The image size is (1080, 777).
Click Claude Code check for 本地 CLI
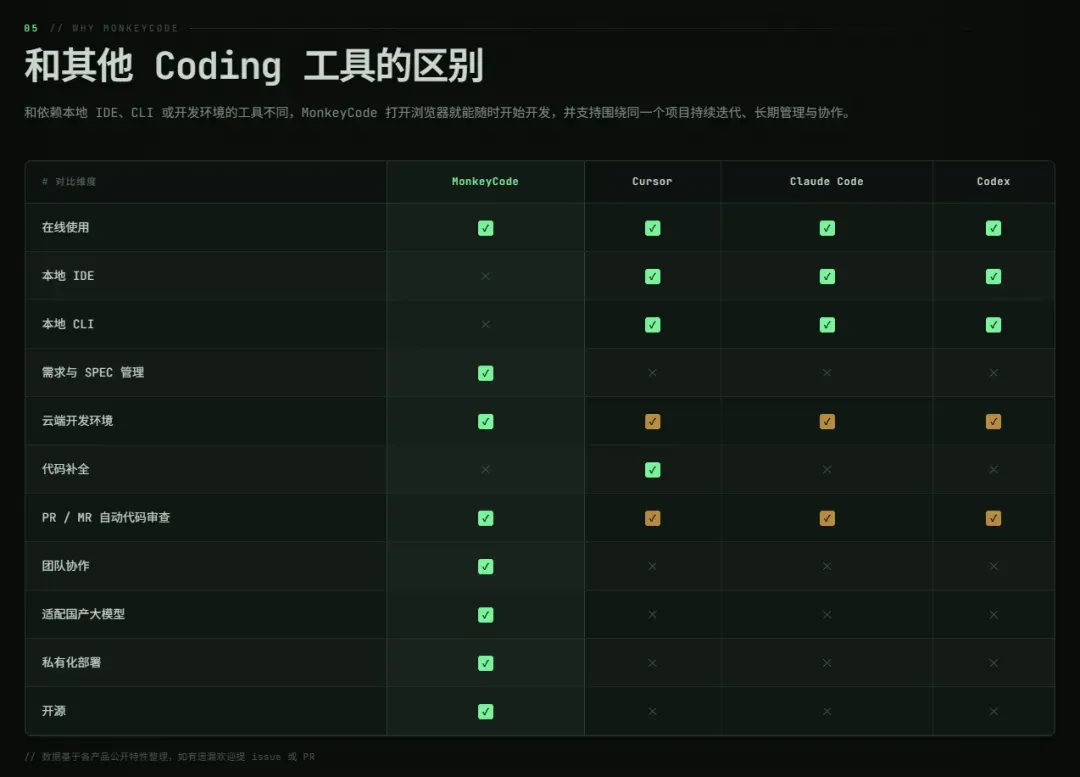click(827, 324)
